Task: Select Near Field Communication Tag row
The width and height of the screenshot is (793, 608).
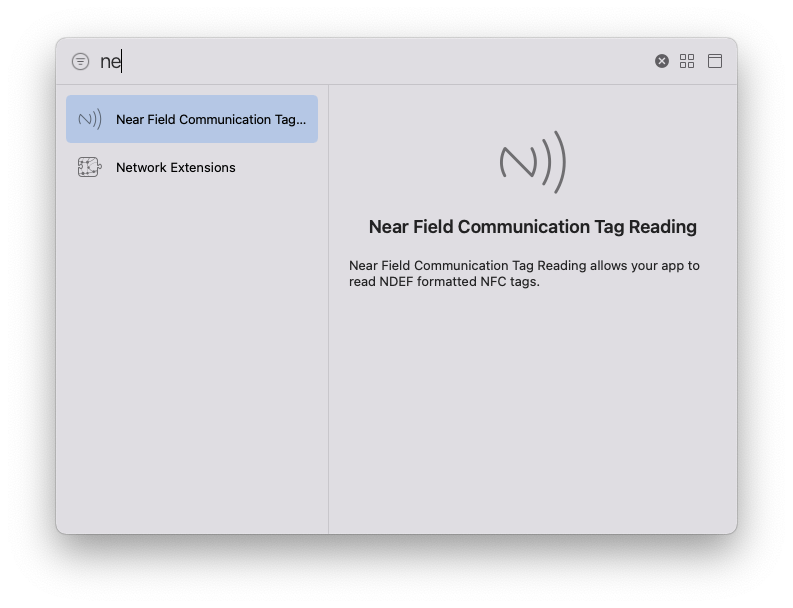Action: click(192, 119)
